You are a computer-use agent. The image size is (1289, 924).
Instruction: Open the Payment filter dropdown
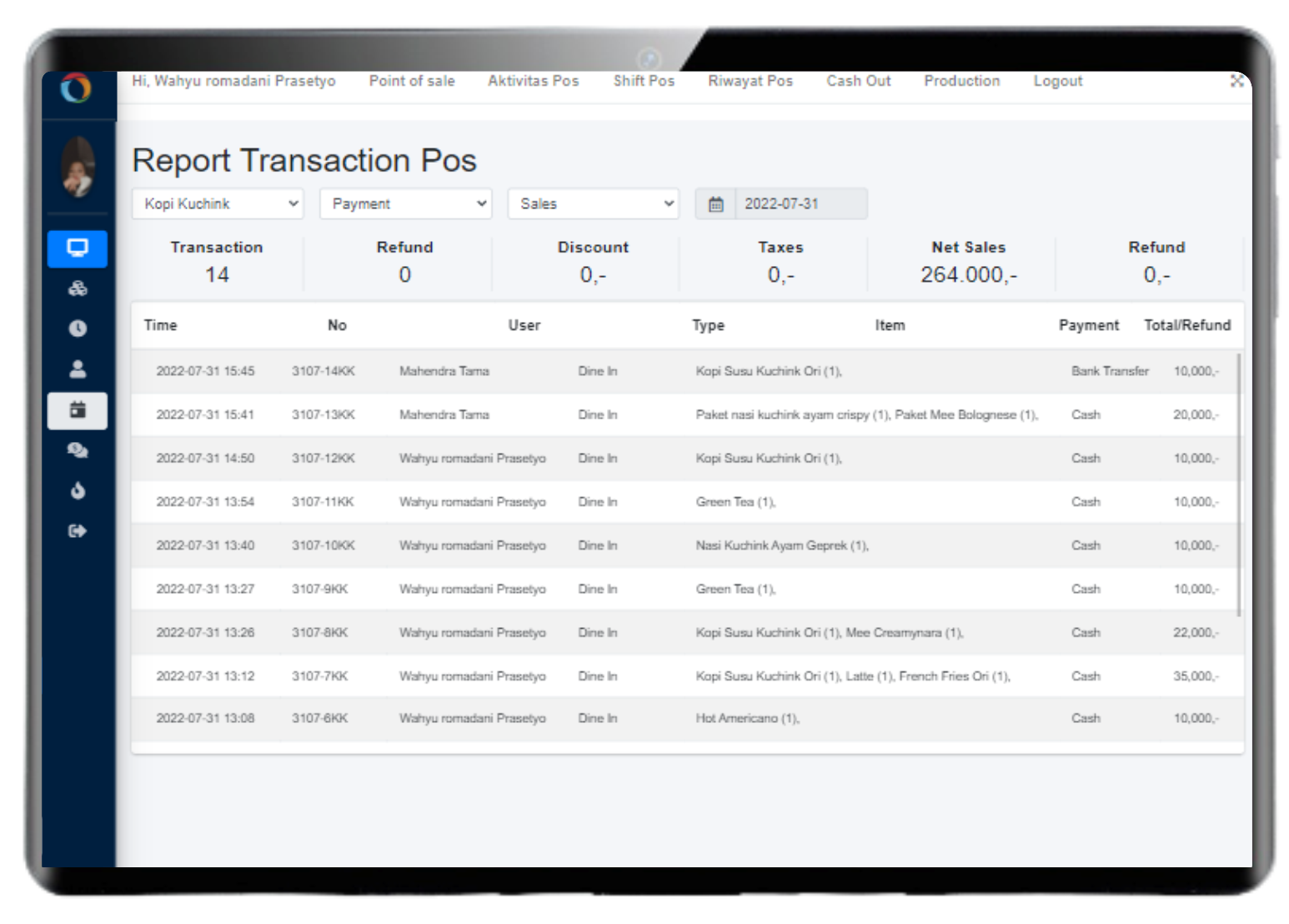pyautogui.click(x=406, y=204)
